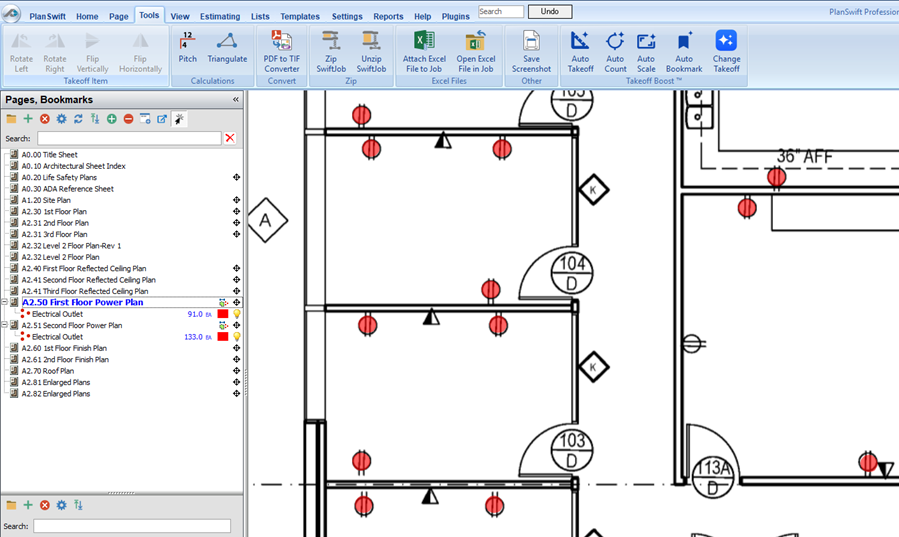The width and height of the screenshot is (899, 537).
Task: Click Flip Horizontally tool
Action: click(x=140, y=52)
